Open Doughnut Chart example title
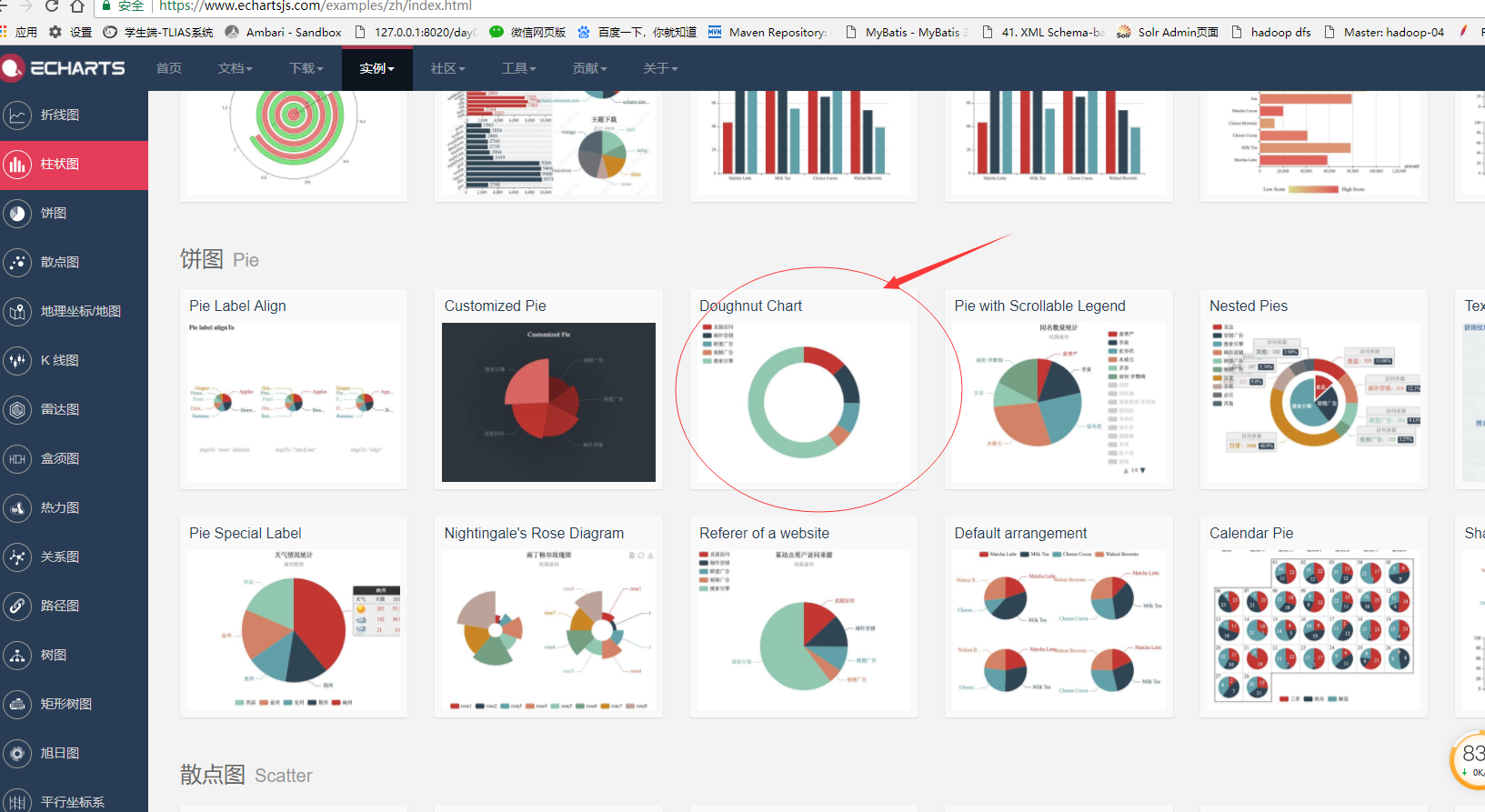This screenshot has width=1485, height=812. point(750,306)
